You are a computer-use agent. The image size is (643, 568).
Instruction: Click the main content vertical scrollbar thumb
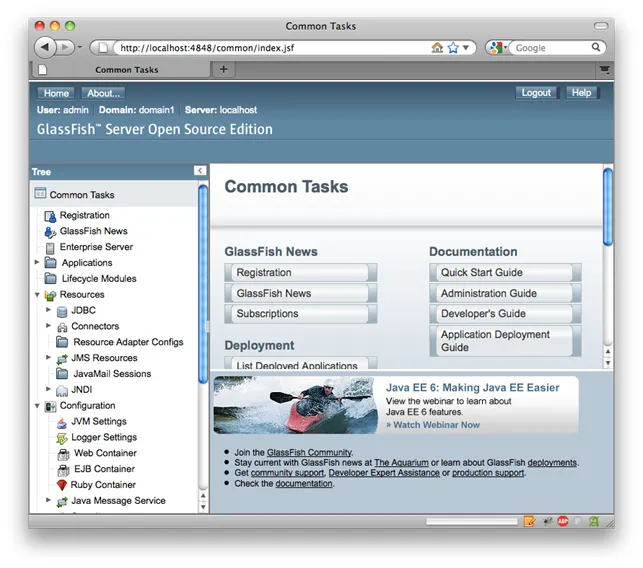click(608, 207)
